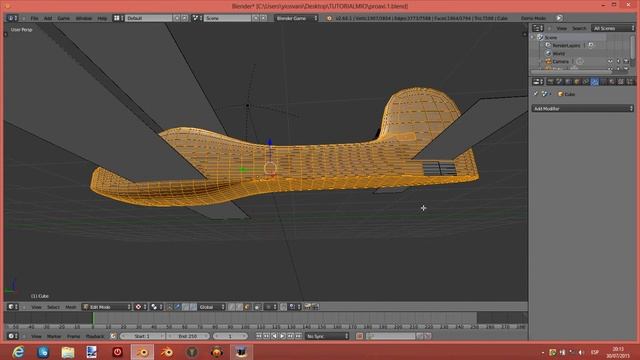Click the screen layout browse icon

tap(118, 18)
